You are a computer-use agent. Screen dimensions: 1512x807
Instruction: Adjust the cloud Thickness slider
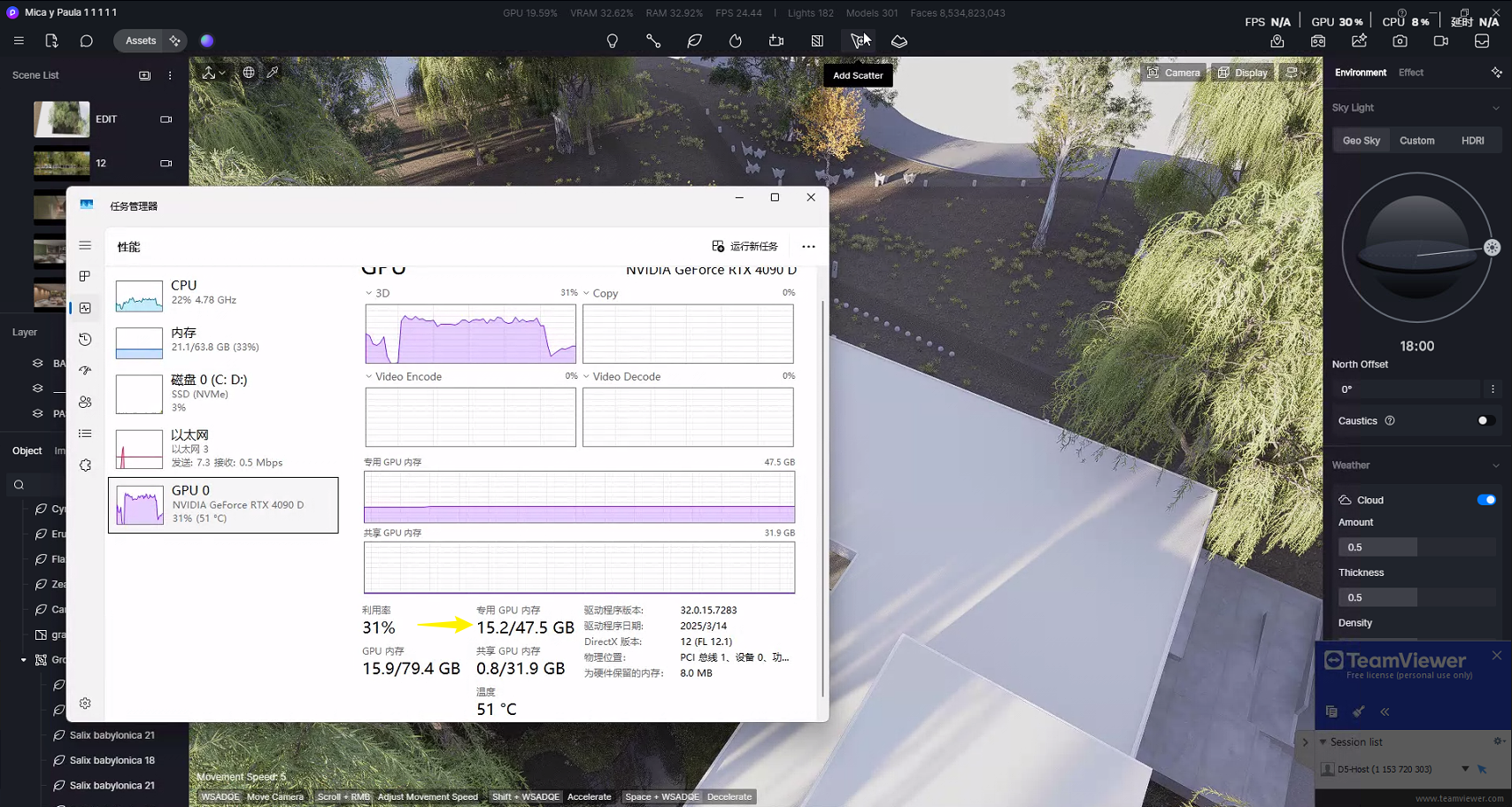point(1416,597)
